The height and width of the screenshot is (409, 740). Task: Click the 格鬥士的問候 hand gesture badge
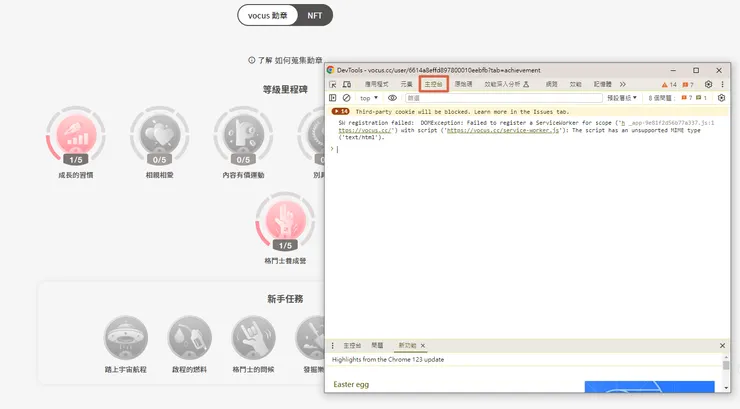pyautogui.click(x=253, y=338)
